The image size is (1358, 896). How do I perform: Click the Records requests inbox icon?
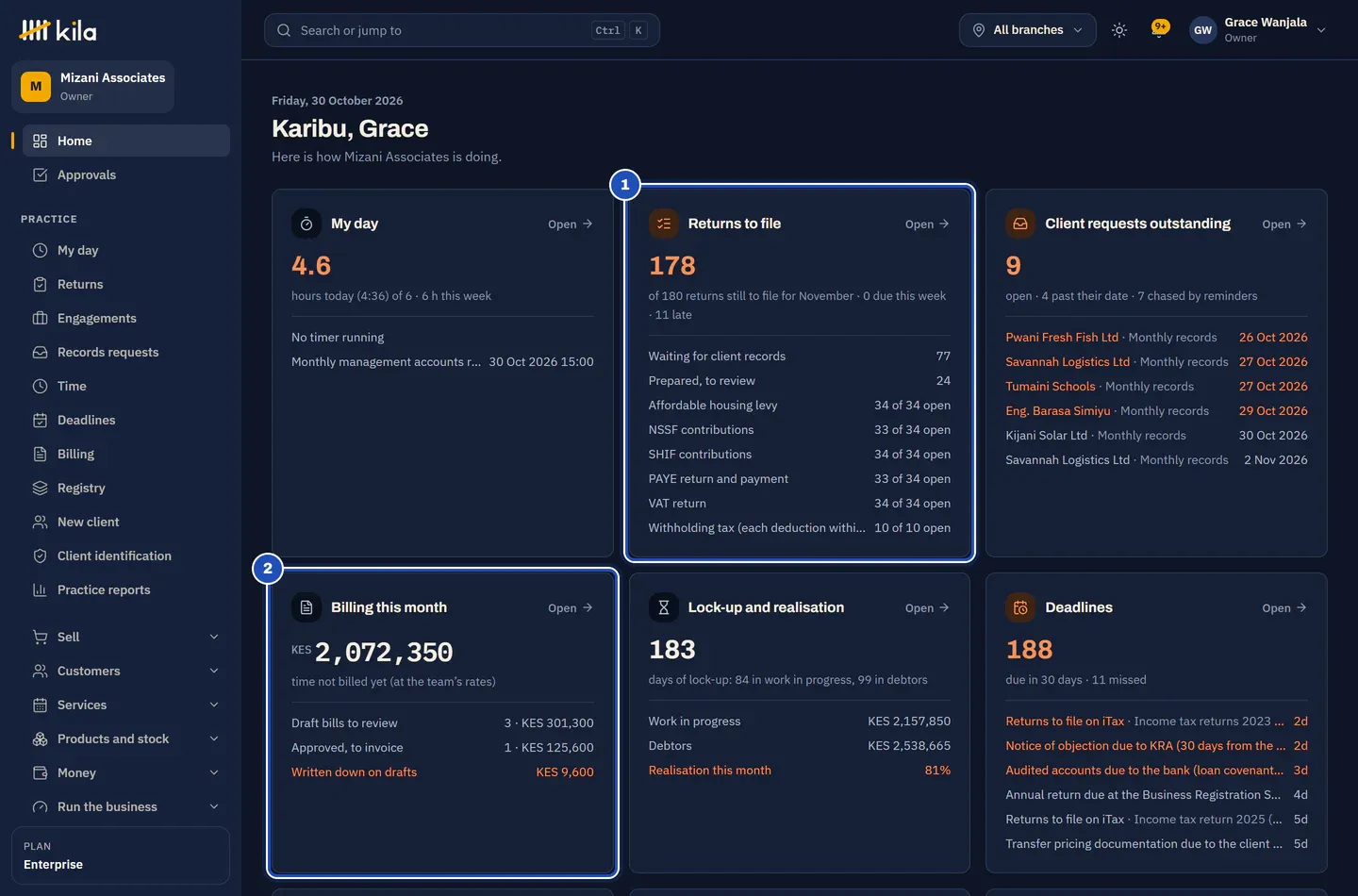click(x=40, y=352)
